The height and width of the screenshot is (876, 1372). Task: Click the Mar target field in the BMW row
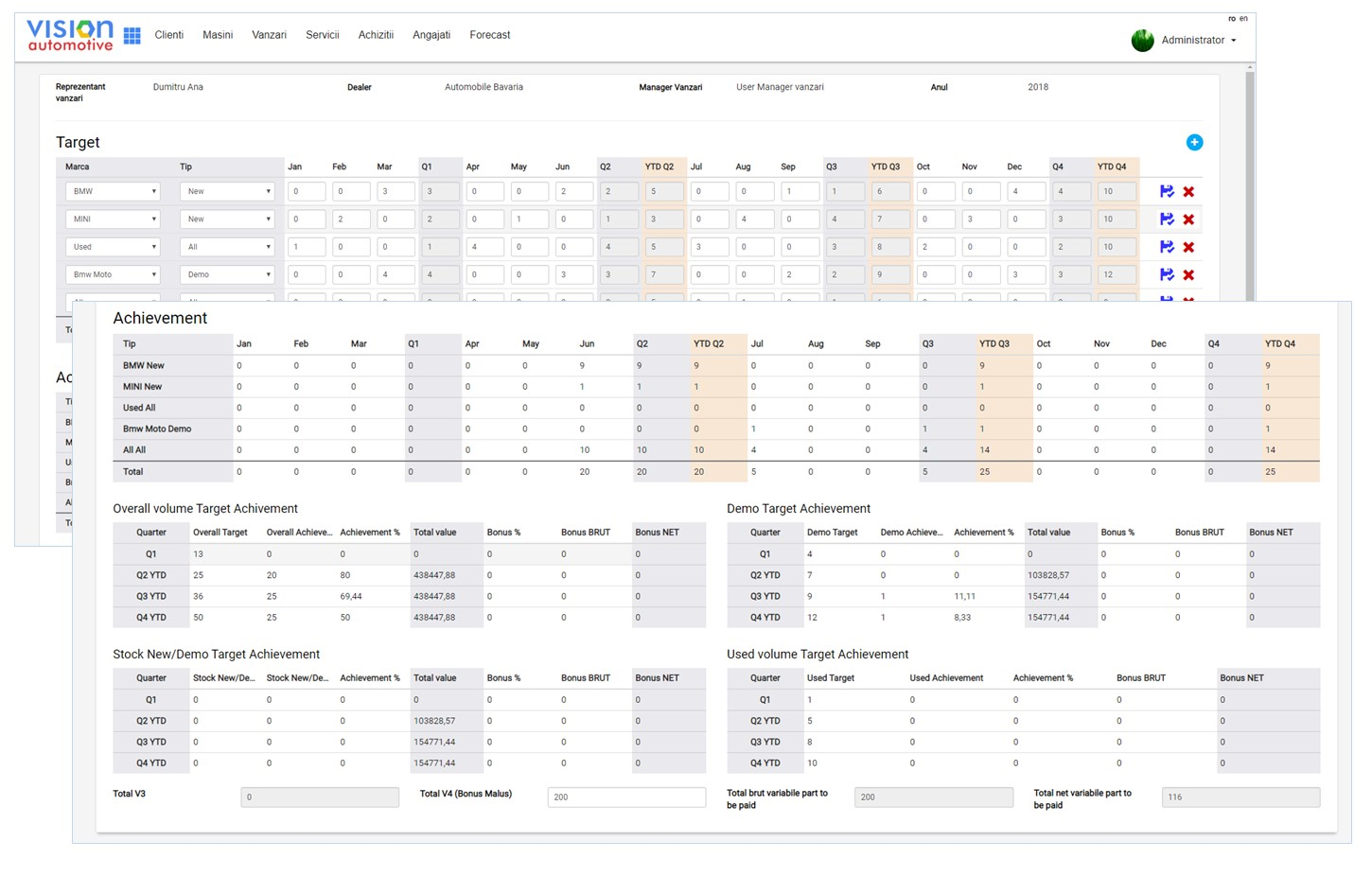[x=396, y=191]
